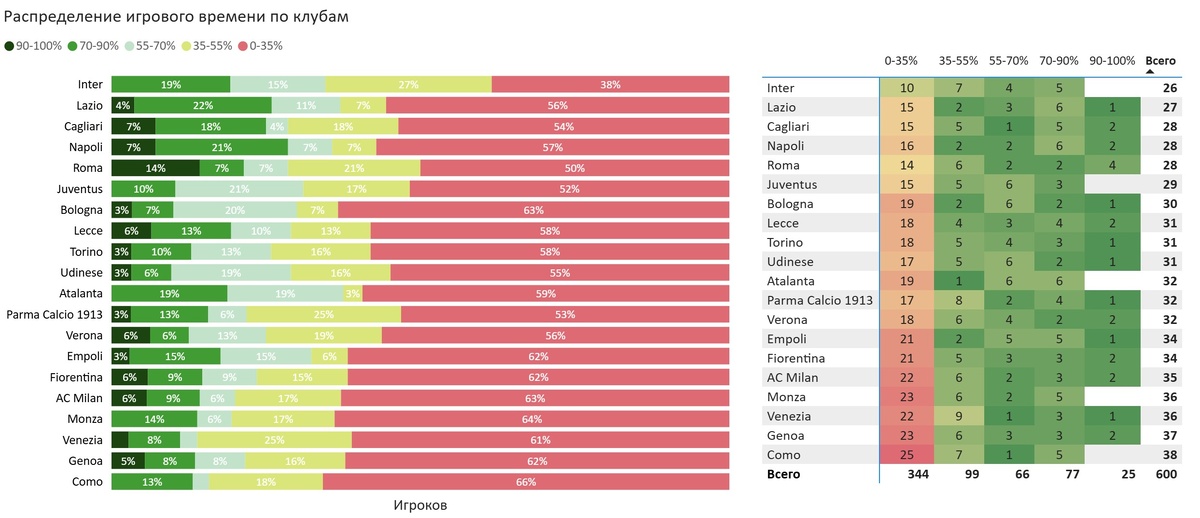Click the 90-100% dark green legend marker
This screenshot has height=518, width=1200.
10,46
